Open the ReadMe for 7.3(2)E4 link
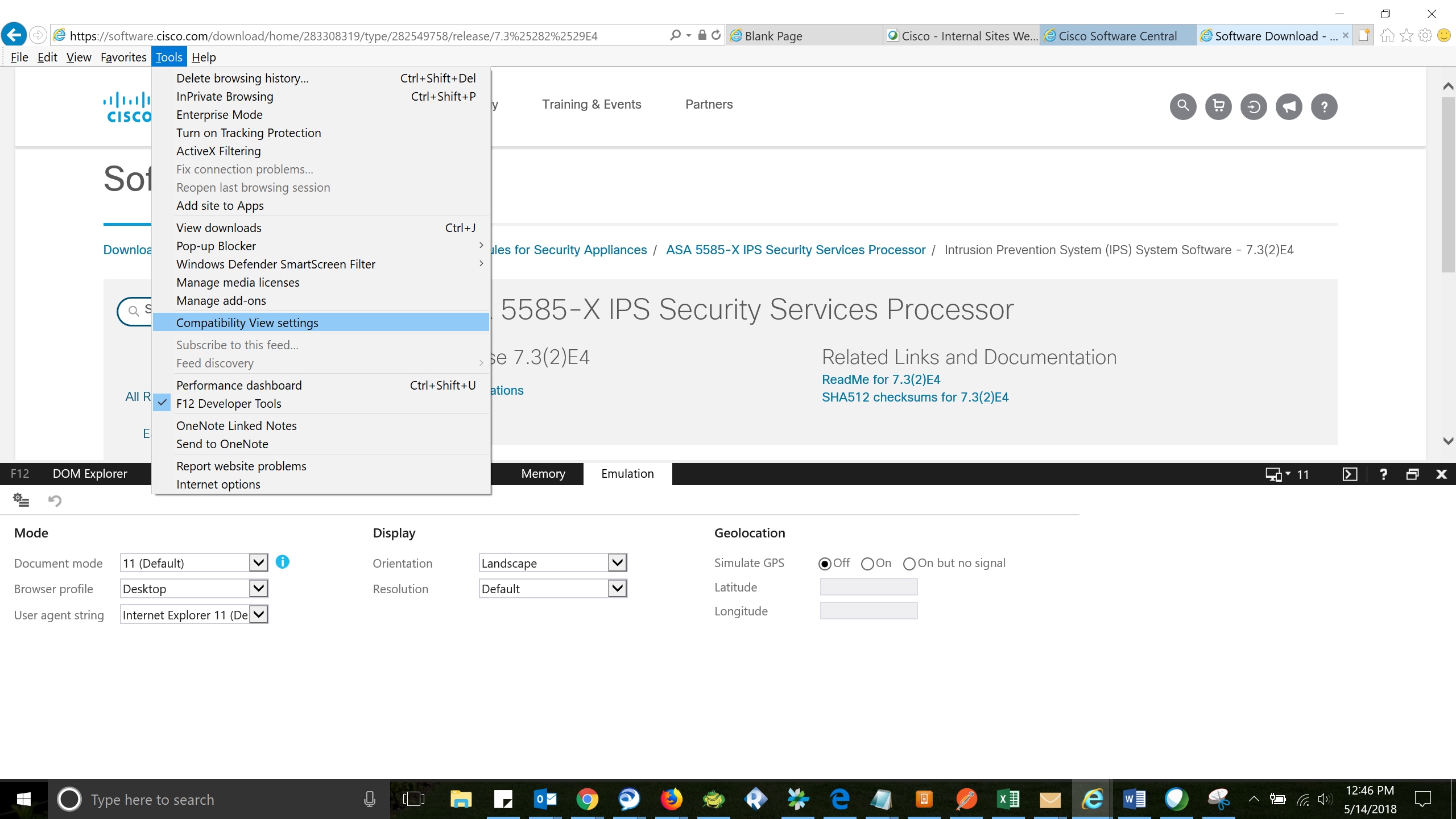Viewport: 1456px width, 819px height. pyautogui.click(x=881, y=379)
